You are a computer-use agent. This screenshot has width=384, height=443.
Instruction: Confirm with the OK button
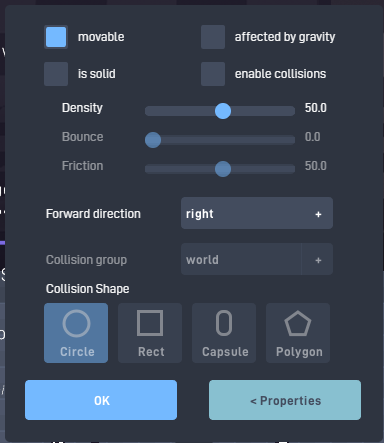(101, 400)
